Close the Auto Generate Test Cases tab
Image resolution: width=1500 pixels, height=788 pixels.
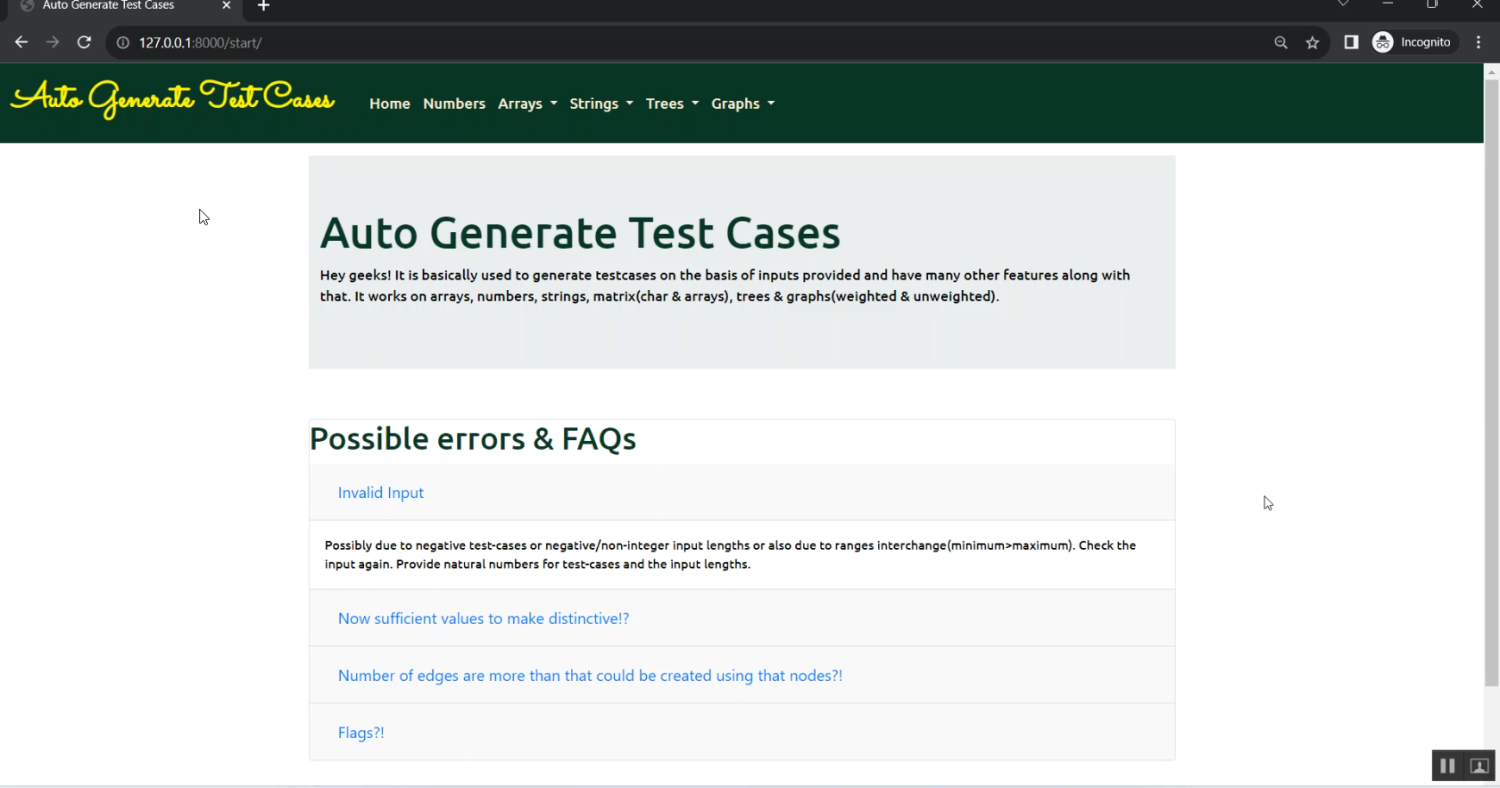click(x=226, y=6)
